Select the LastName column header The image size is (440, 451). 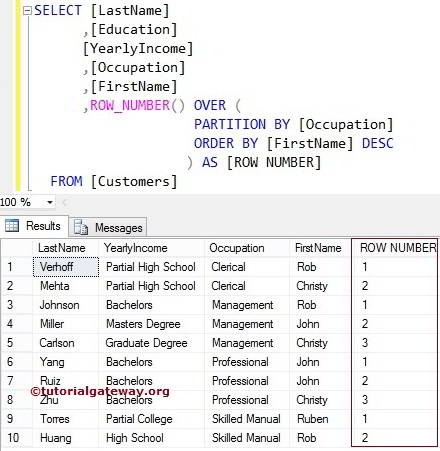pos(66,248)
